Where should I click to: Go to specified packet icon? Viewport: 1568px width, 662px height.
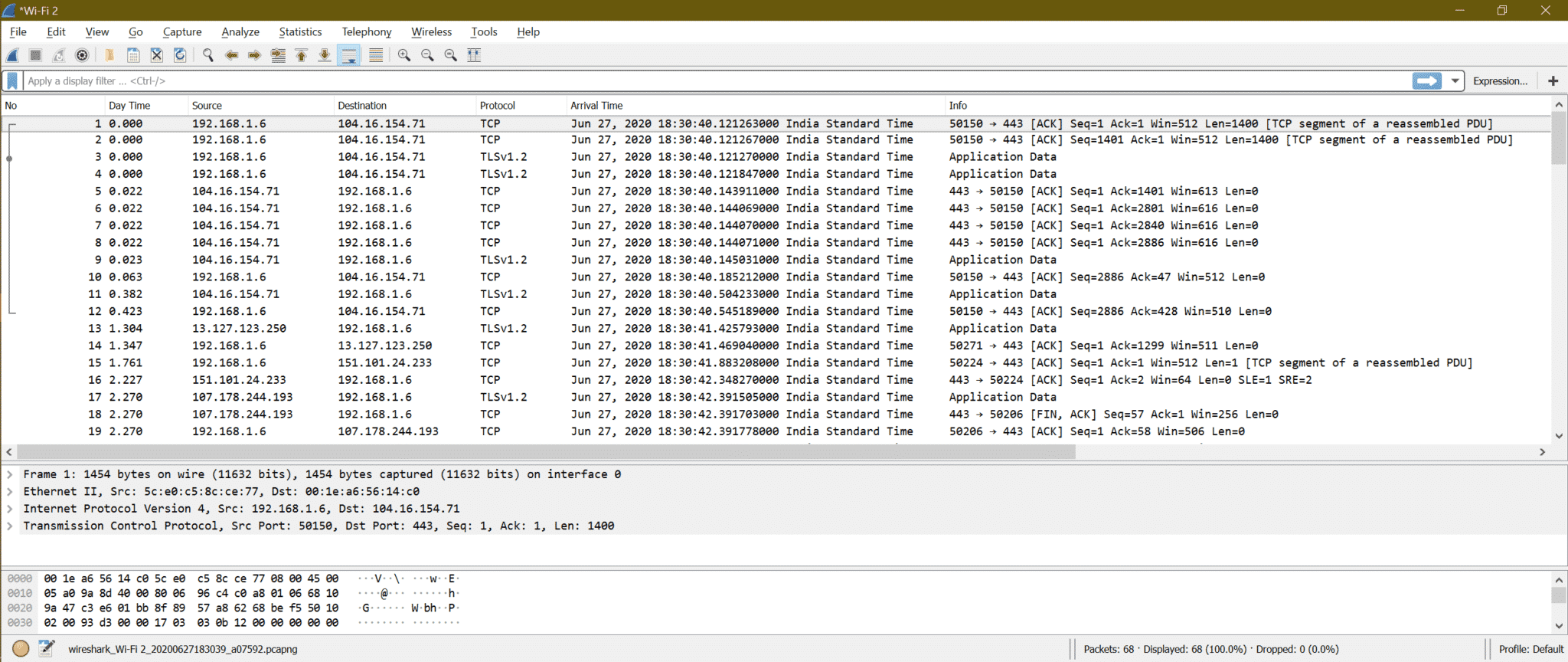tap(278, 55)
